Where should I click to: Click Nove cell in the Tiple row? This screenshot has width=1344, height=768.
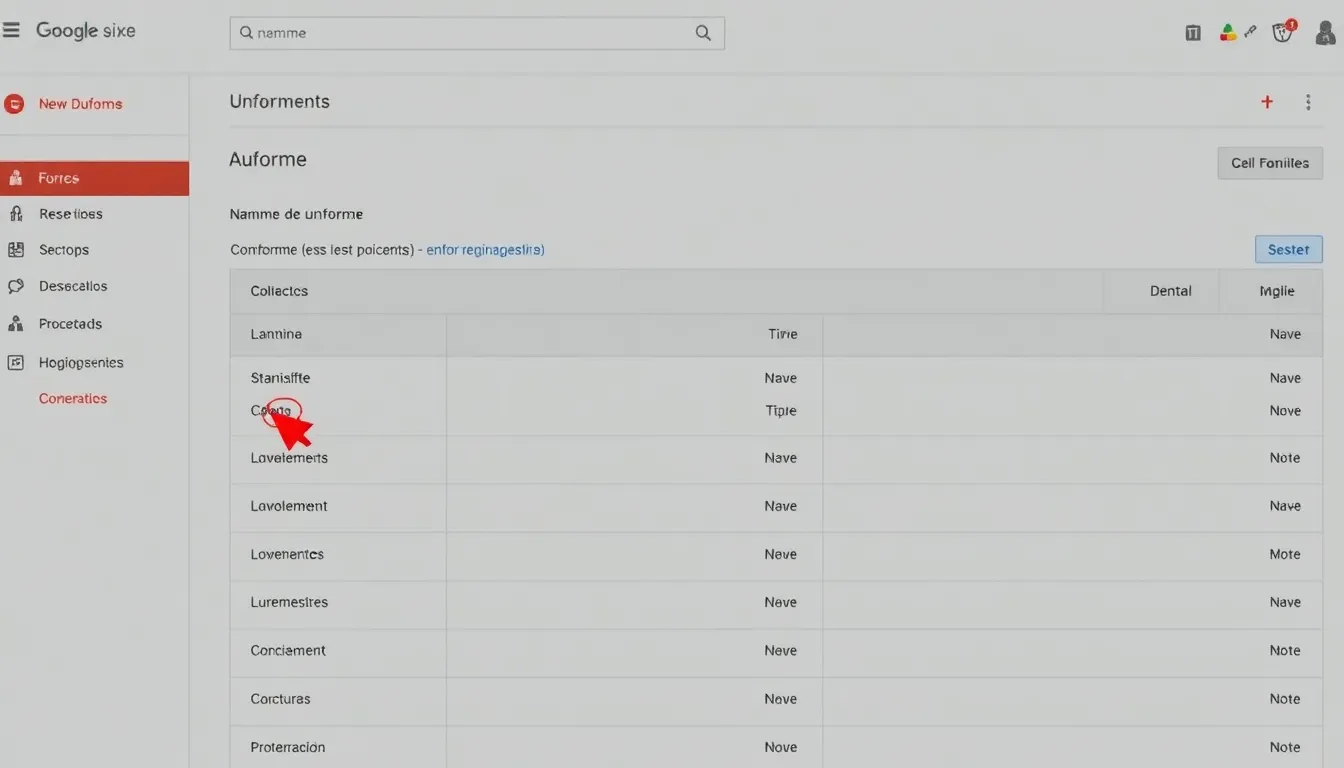(x=1285, y=411)
